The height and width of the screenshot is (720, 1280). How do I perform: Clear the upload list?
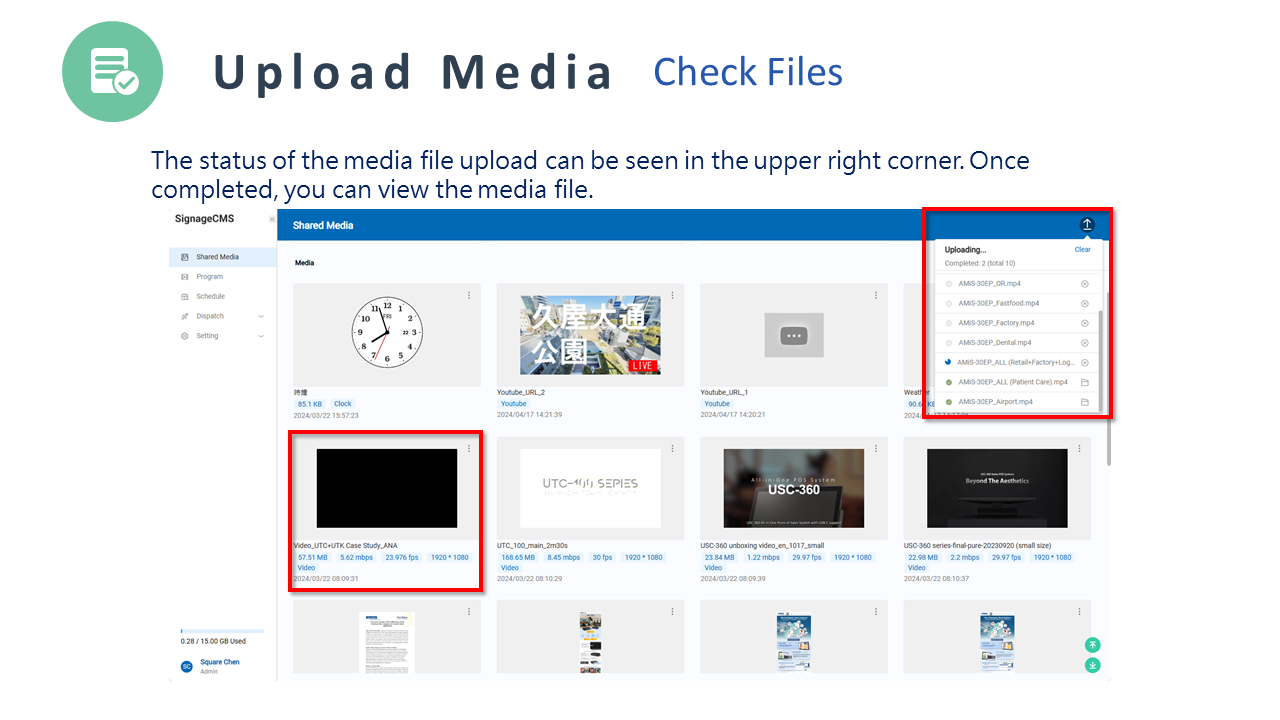[x=1082, y=250]
